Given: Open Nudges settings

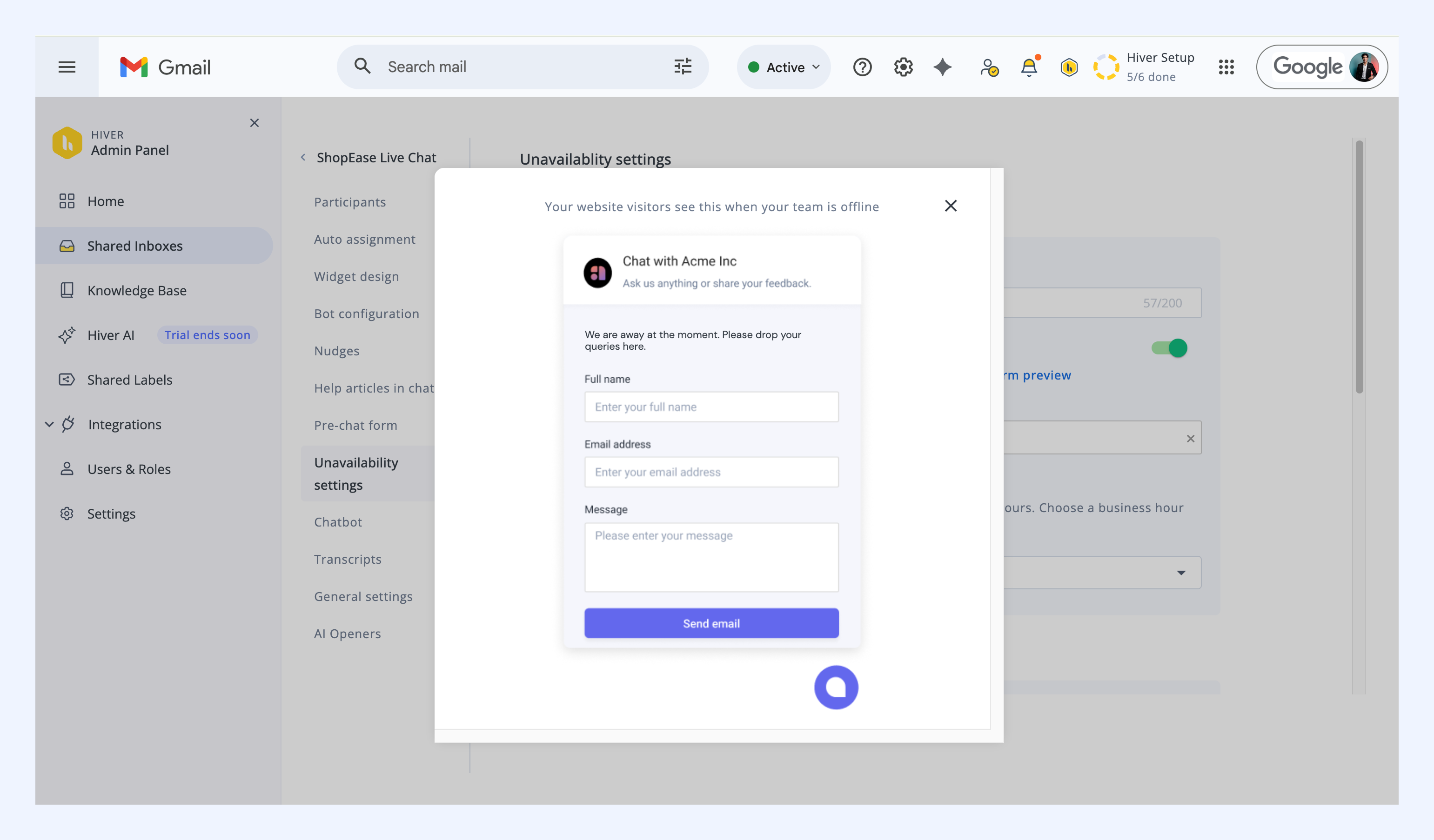Looking at the screenshot, I should [x=337, y=351].
